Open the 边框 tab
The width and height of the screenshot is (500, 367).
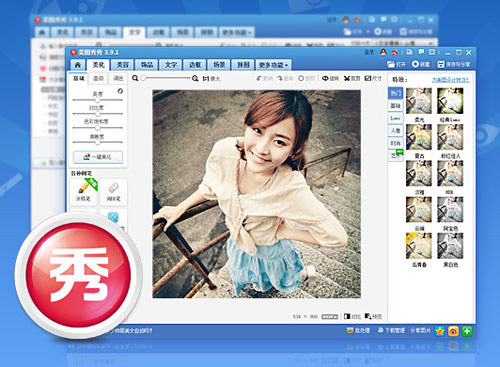pos(195,65)
